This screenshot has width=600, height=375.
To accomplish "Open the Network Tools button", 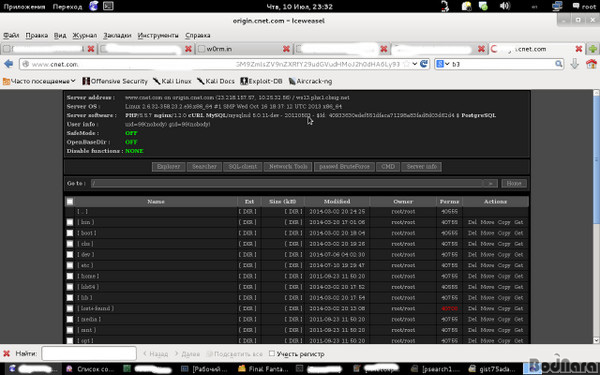I will tap(288, 166).
